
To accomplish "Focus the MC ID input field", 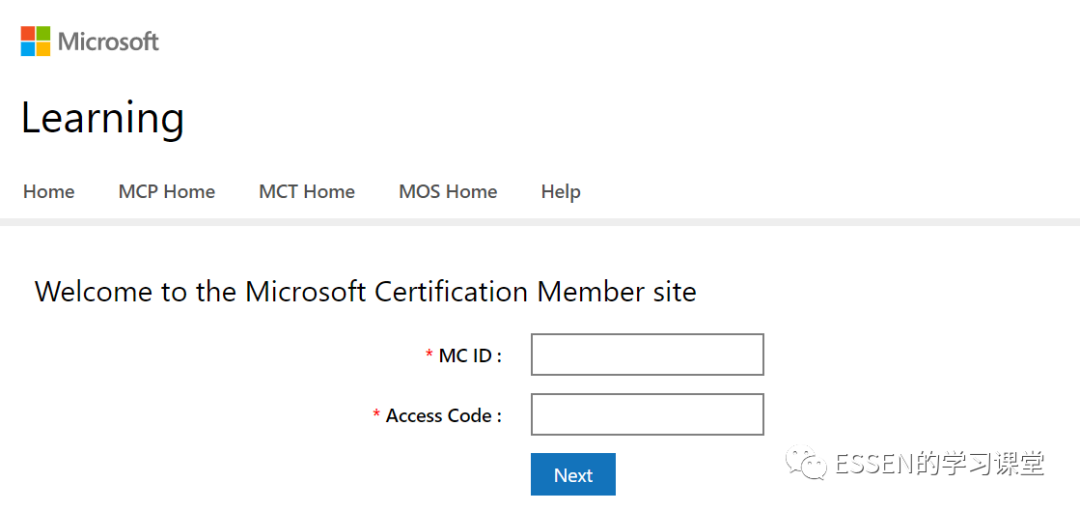I will [x=647, y=355].
